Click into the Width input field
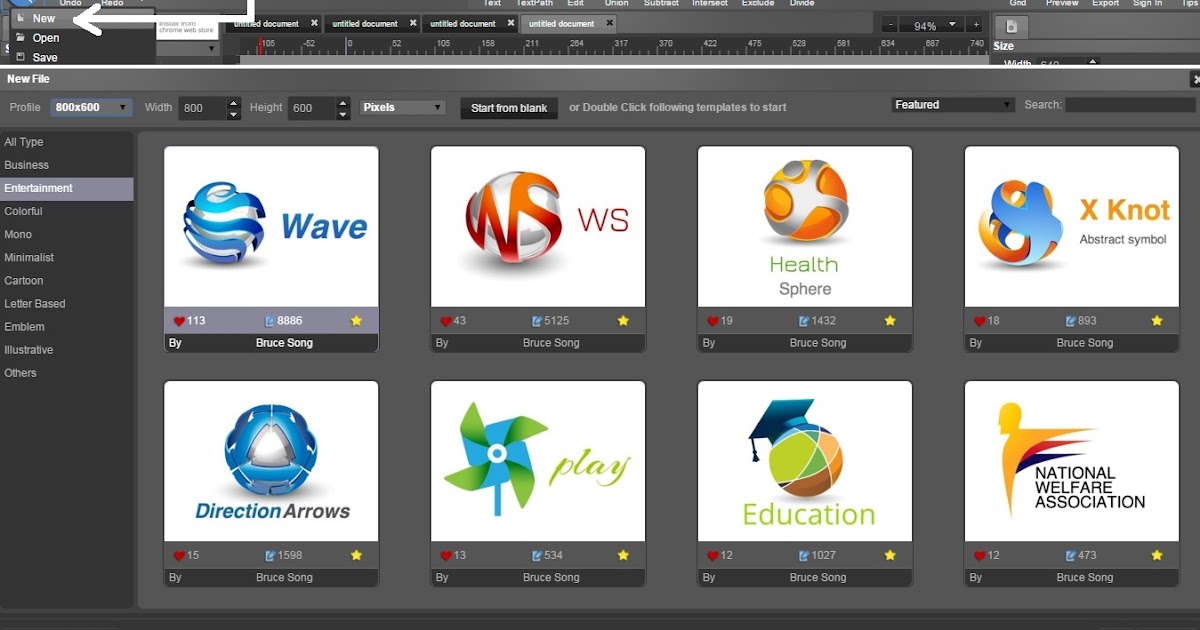 203,108
